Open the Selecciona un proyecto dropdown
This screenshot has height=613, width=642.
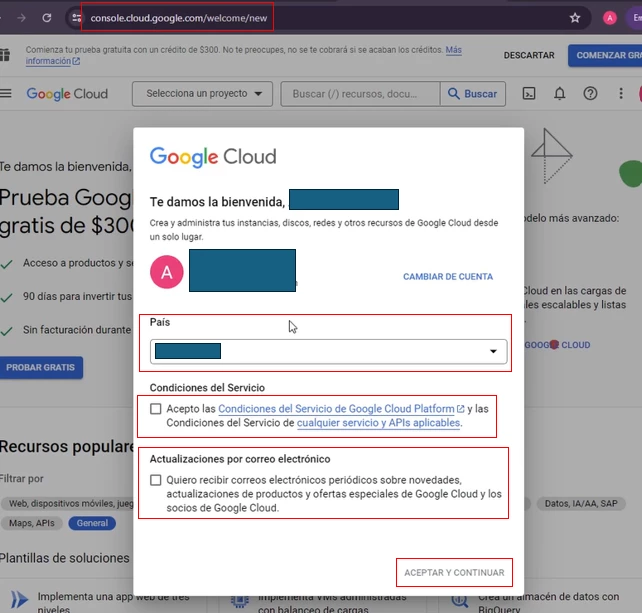tap(202, 94)
